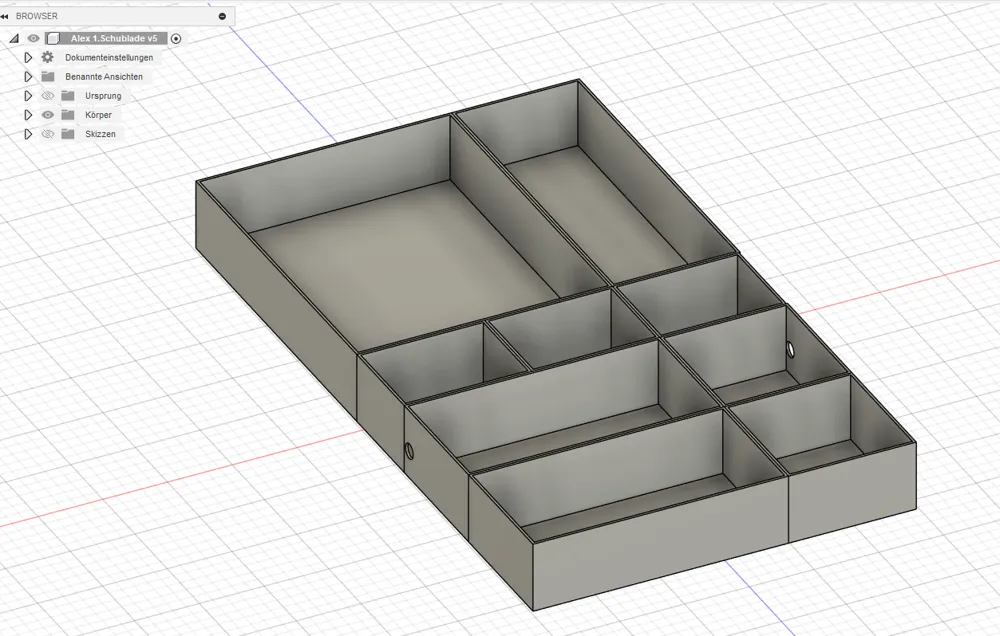This screenshot has height=636, width=1000.
Task: Expand the Dokumenteinstellungen node
Action: coord(27,57)
